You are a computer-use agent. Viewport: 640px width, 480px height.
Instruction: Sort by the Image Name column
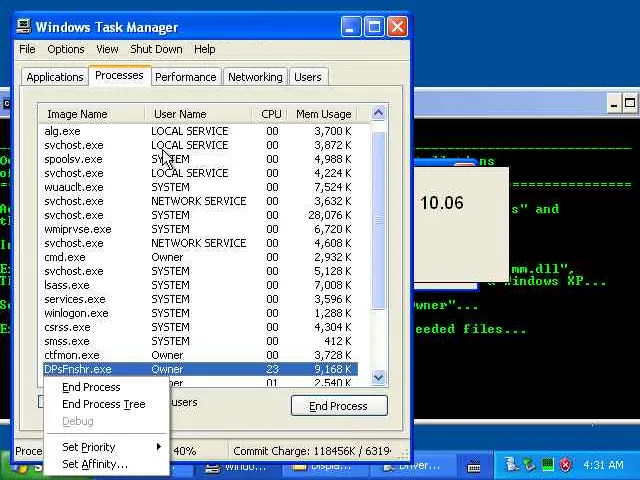92,114
